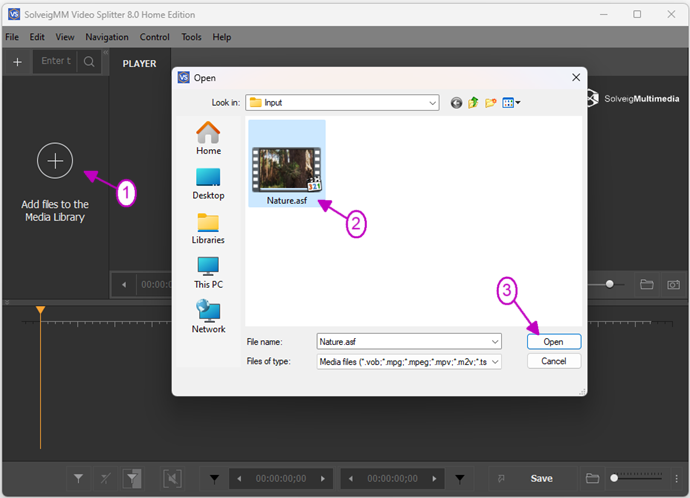Go to Desktop in the places bar
Image resolution: width=690 pixels, height=498 pixels.
208,184
